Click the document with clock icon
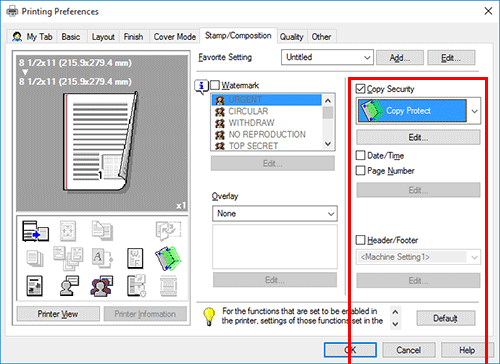This screenshot has height=364, width=500. tap(136, 286)
